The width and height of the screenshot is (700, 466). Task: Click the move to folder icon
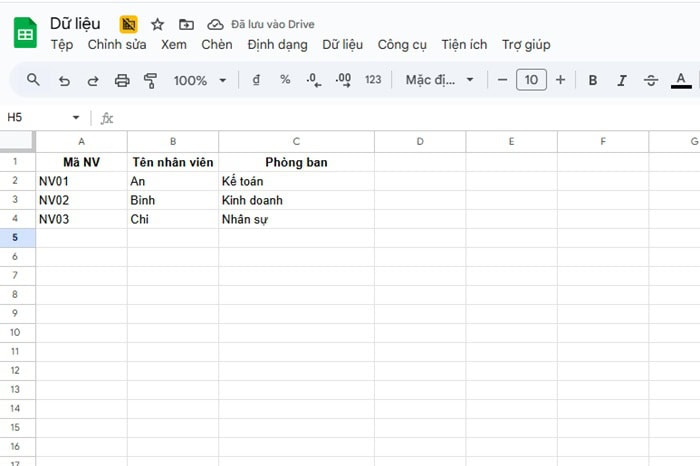coord(186,24)
